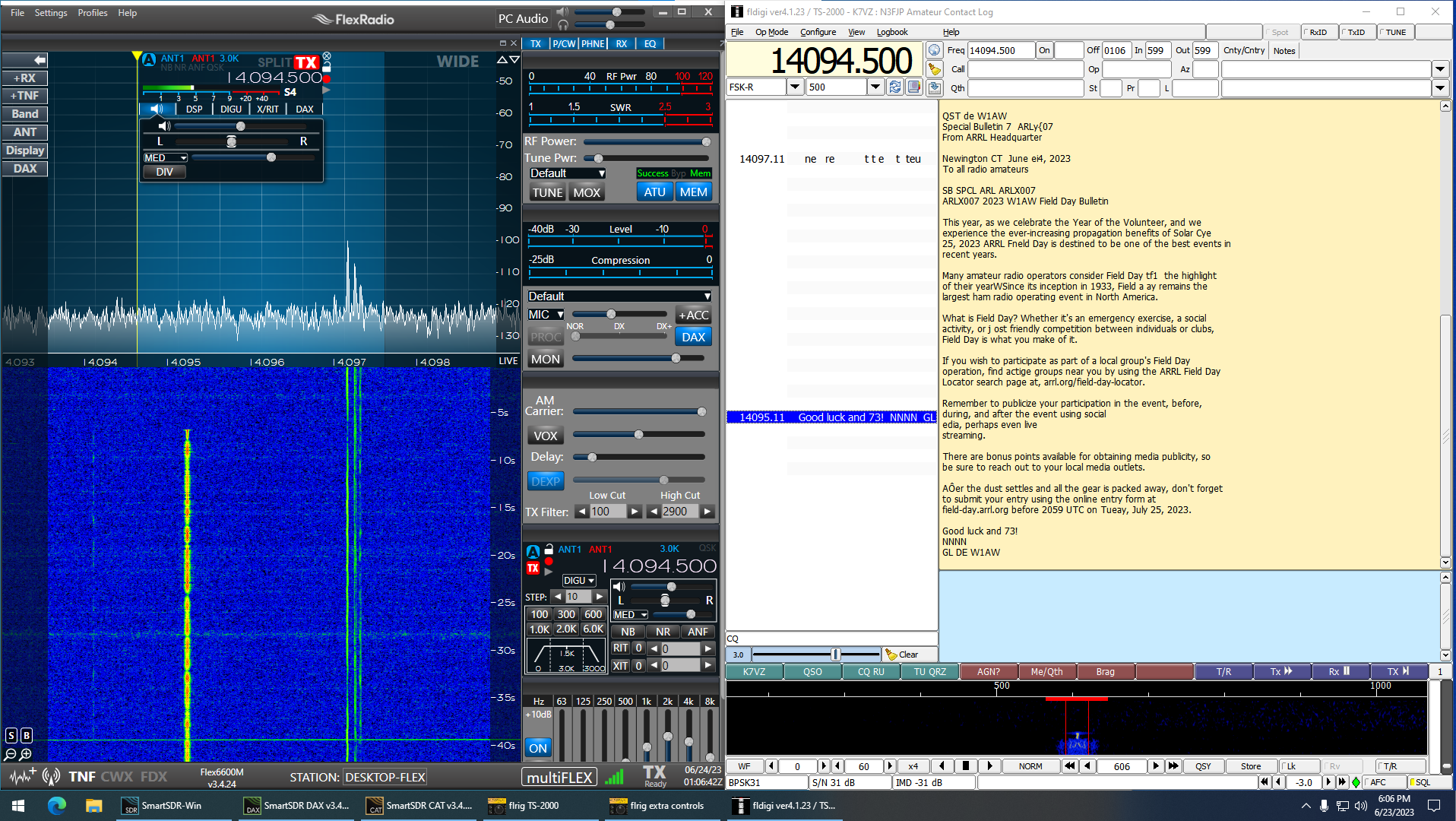
Task: Open the fldigi Configure menu
Action: pos(818,32)
